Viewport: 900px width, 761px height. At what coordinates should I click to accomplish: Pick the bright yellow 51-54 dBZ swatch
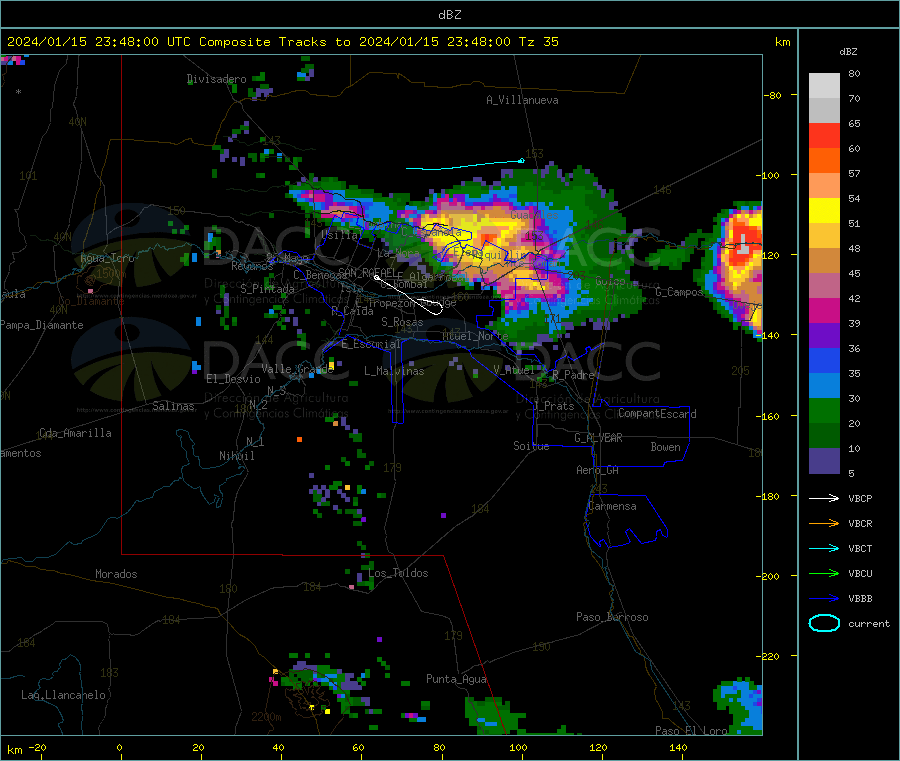click(824, 211)
